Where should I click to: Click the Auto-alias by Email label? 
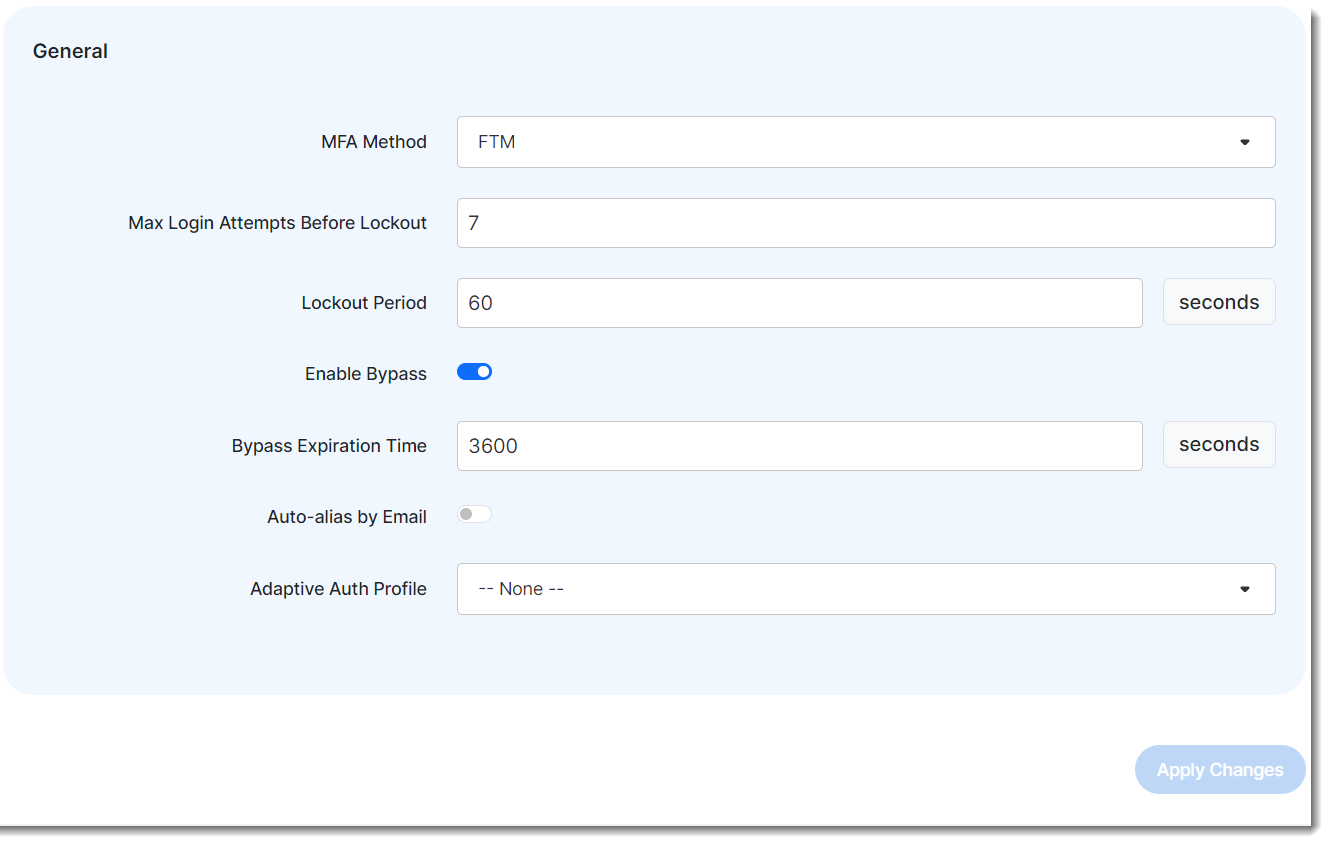[347, 516]
